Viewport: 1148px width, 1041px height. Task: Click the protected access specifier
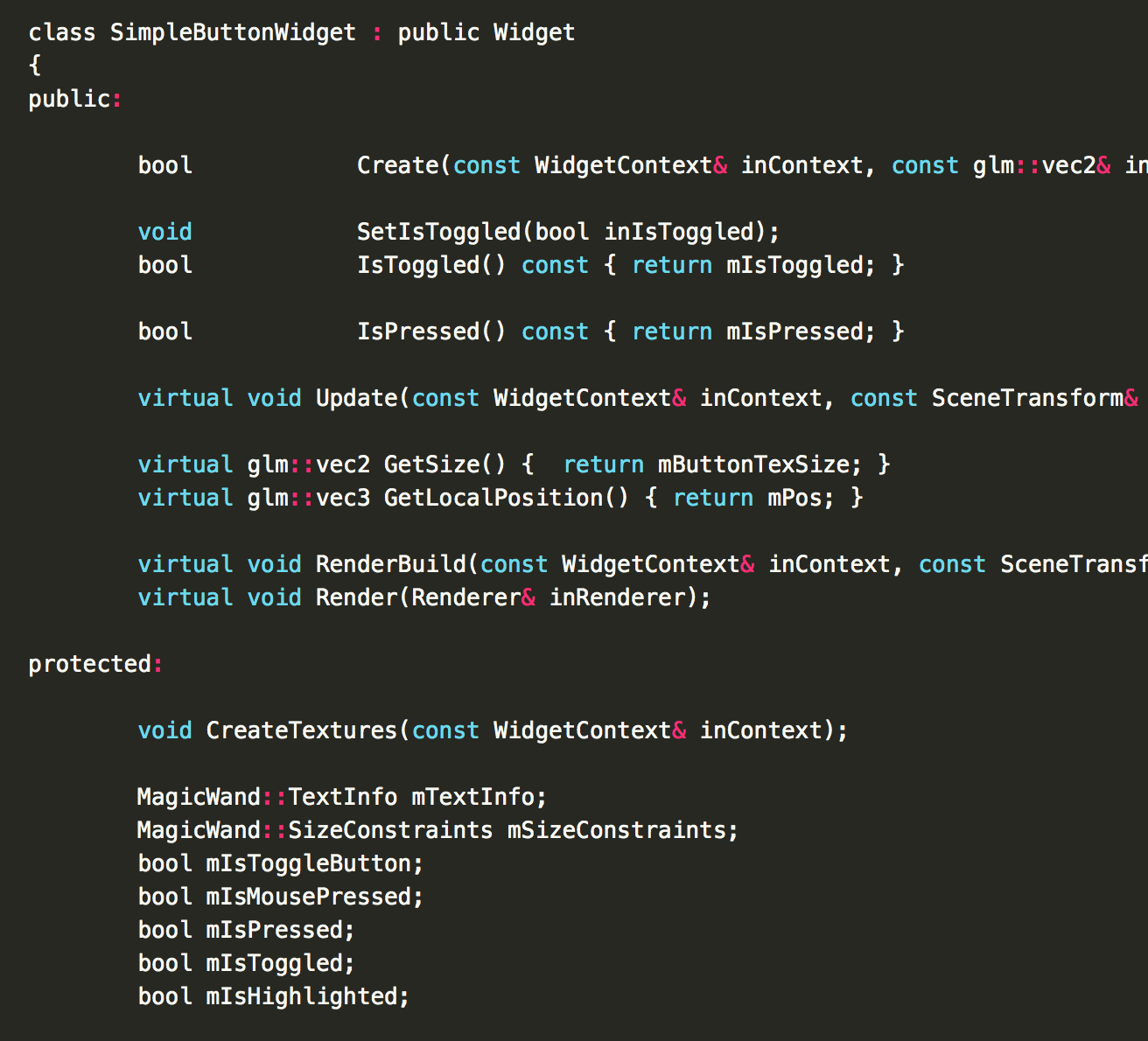coord(89,664)
